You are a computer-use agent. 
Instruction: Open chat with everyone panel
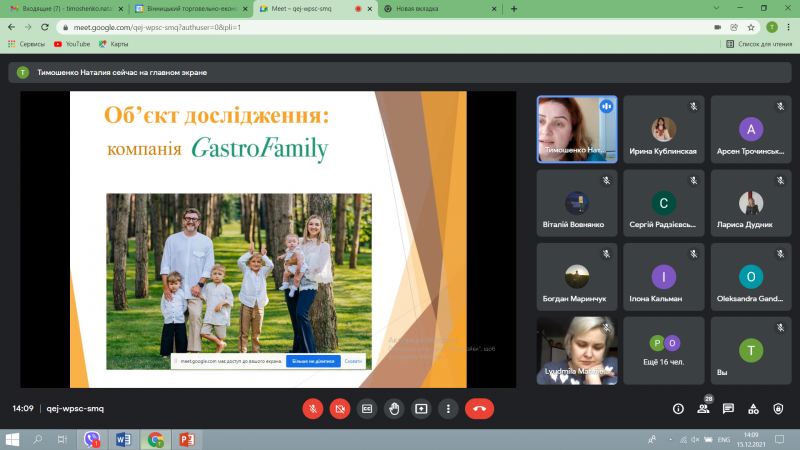728,409
